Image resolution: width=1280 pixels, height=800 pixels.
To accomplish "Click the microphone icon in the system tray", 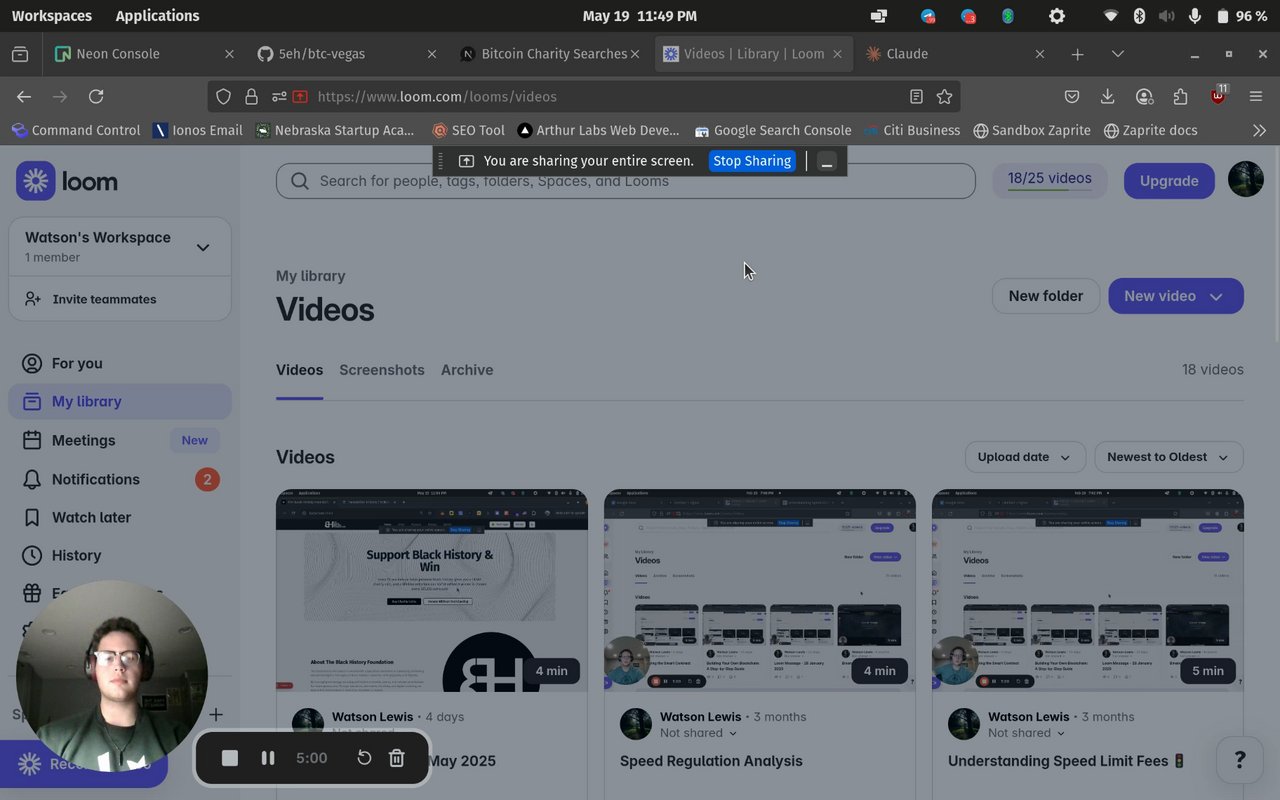I will tap(1194, 16).
